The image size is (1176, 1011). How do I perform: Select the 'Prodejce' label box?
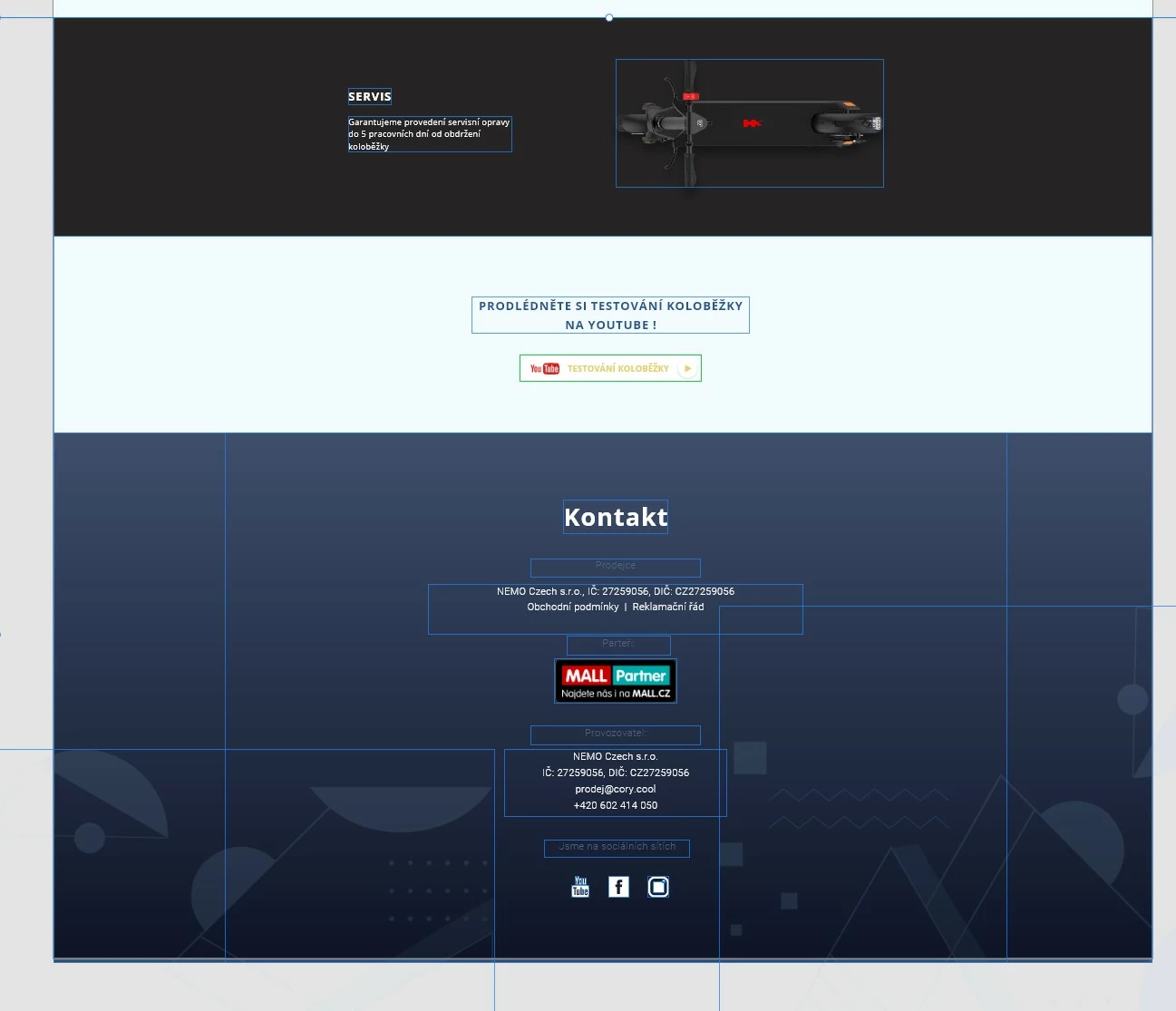coord(616,568)
